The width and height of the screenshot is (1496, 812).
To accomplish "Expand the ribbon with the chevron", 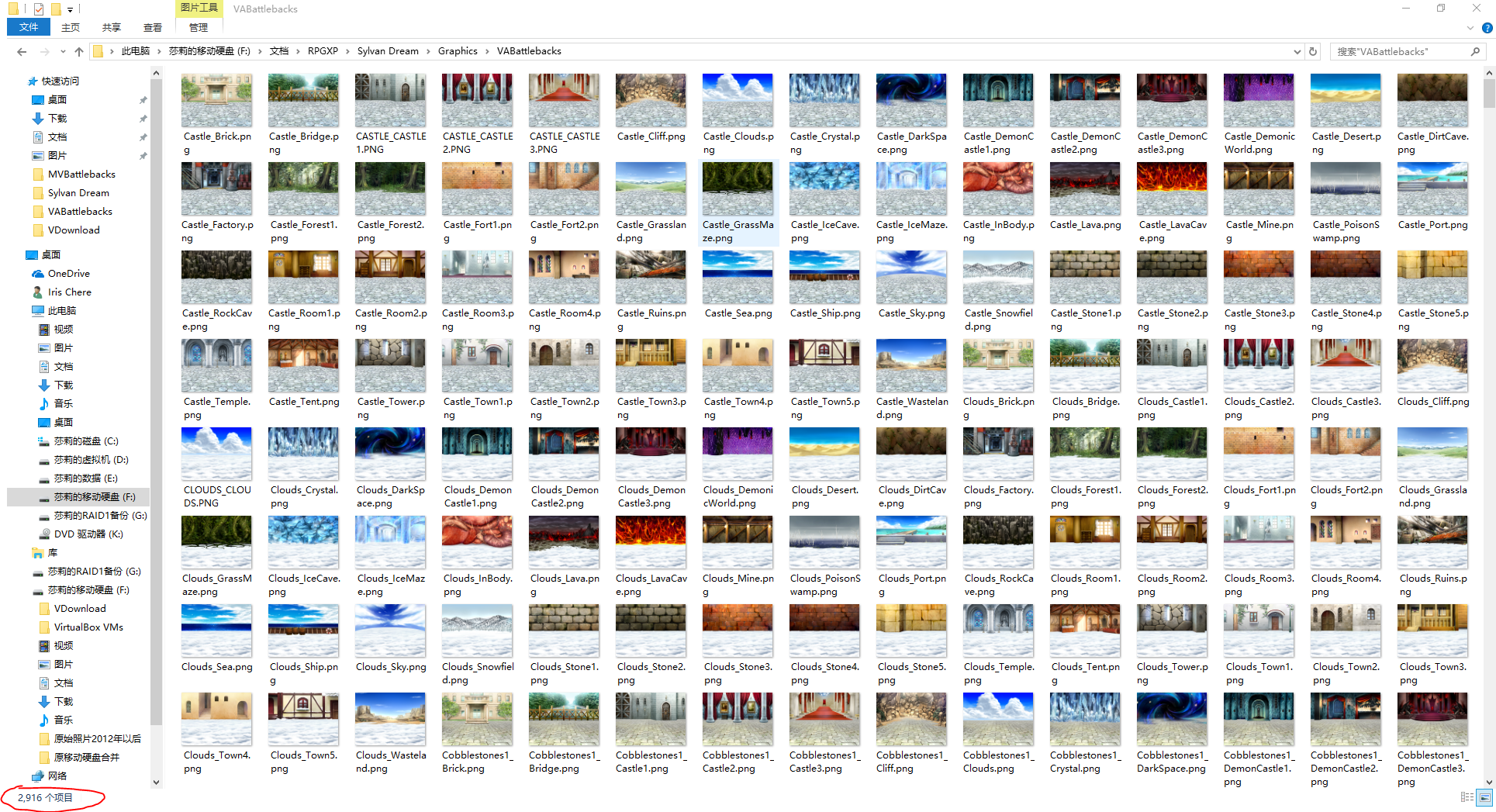I will [x=1470, y=28].
